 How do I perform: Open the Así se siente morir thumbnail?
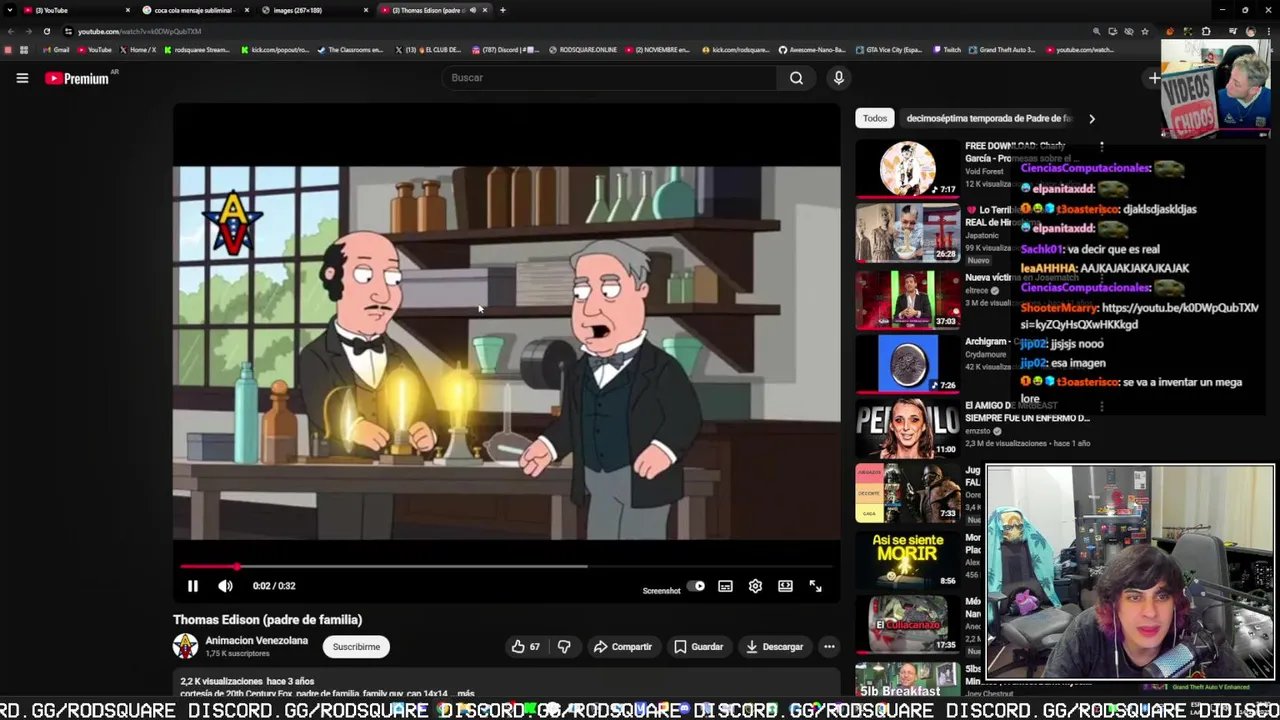(908, 558)
